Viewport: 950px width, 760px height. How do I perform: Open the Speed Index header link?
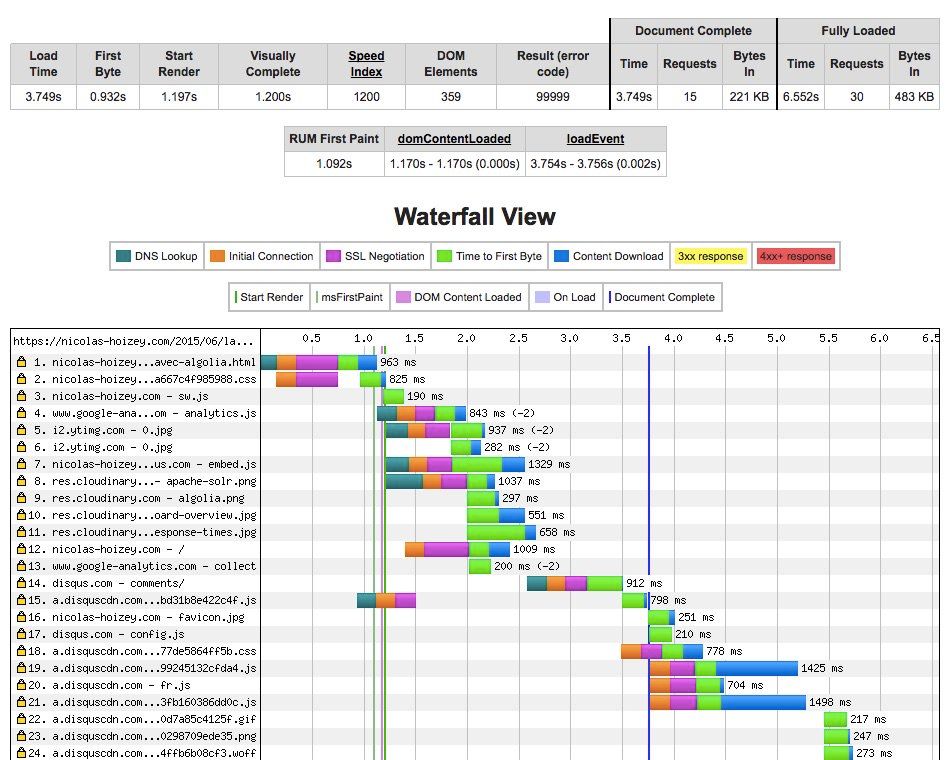(x=366, y=64)
